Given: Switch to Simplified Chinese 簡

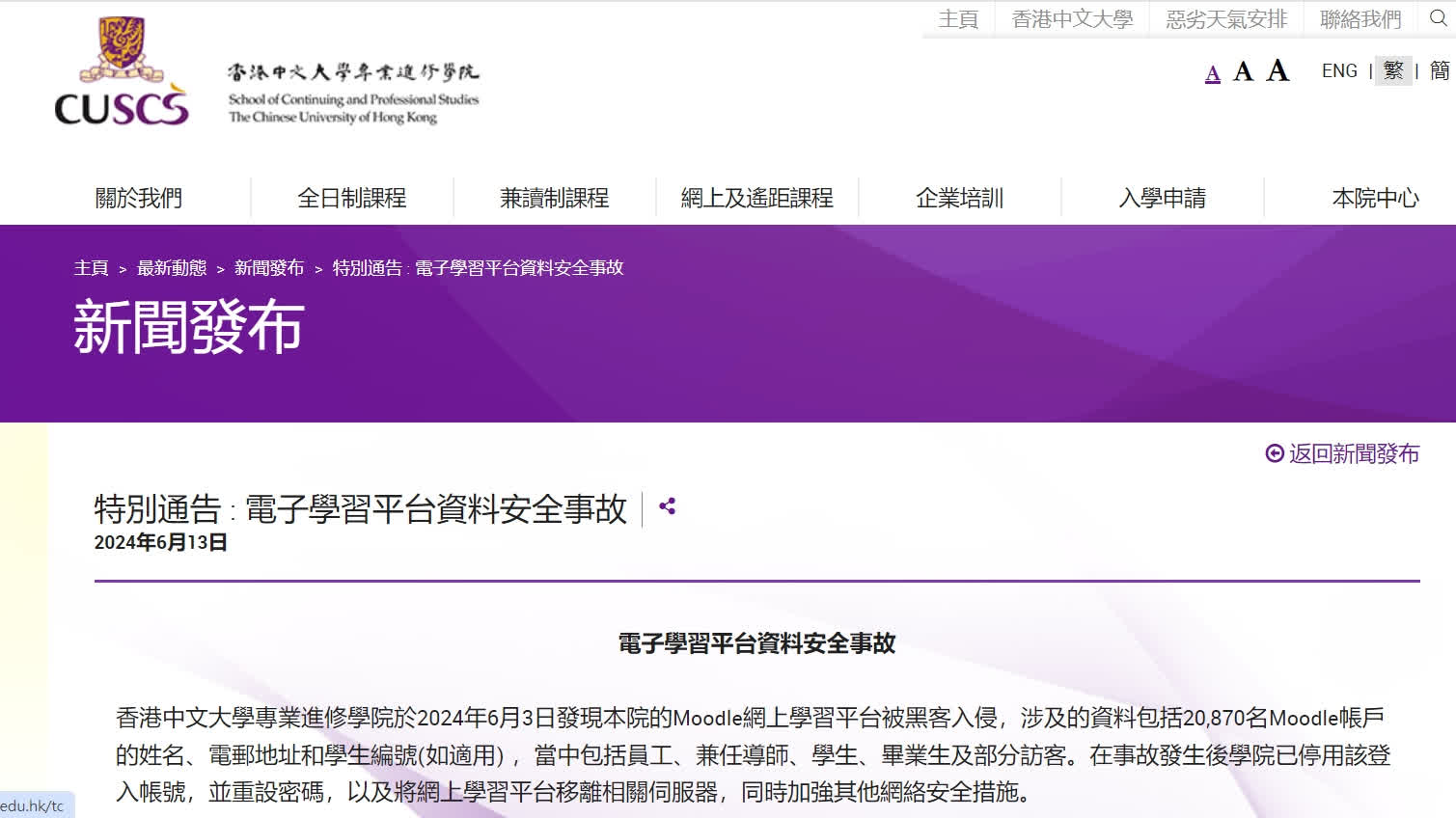Looking at the screenshot, I should tap(1440, 70).
